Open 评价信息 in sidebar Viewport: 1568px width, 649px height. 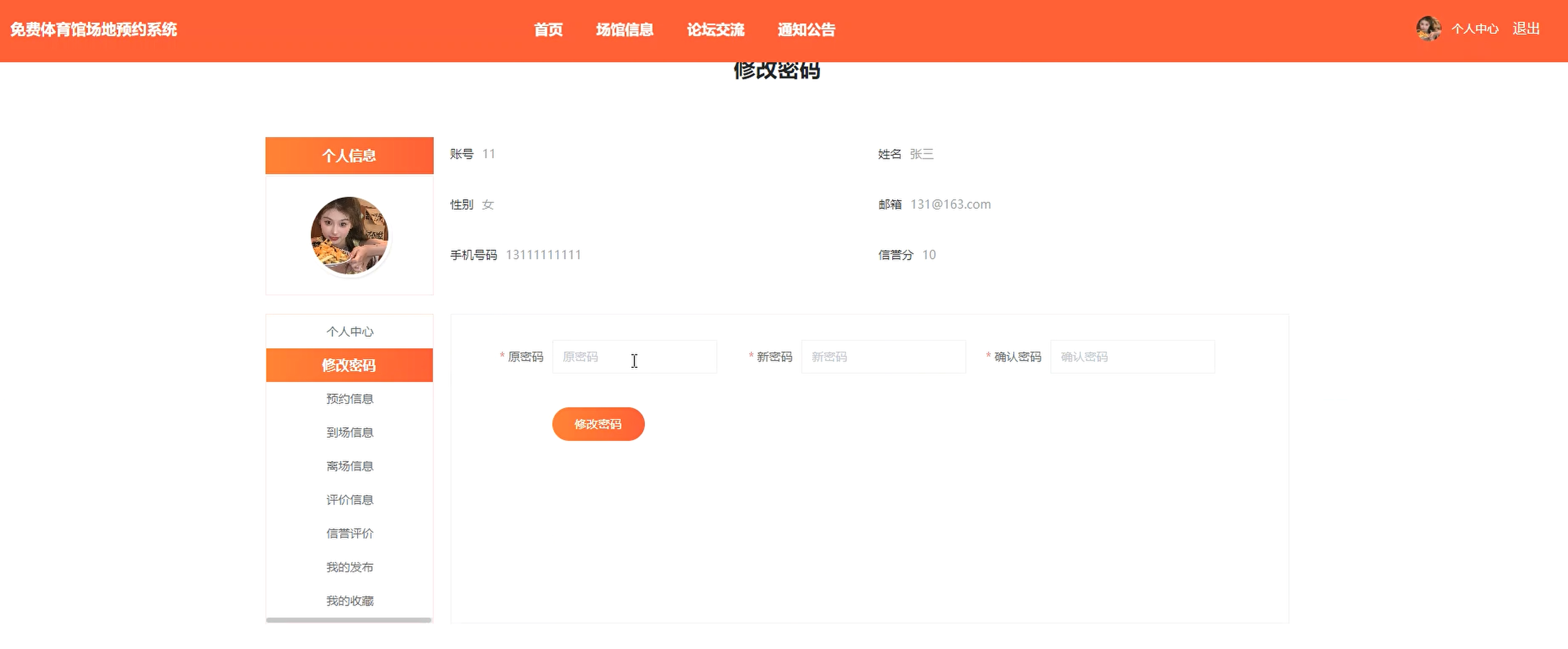pyautogui.click(x=349, y=500)
